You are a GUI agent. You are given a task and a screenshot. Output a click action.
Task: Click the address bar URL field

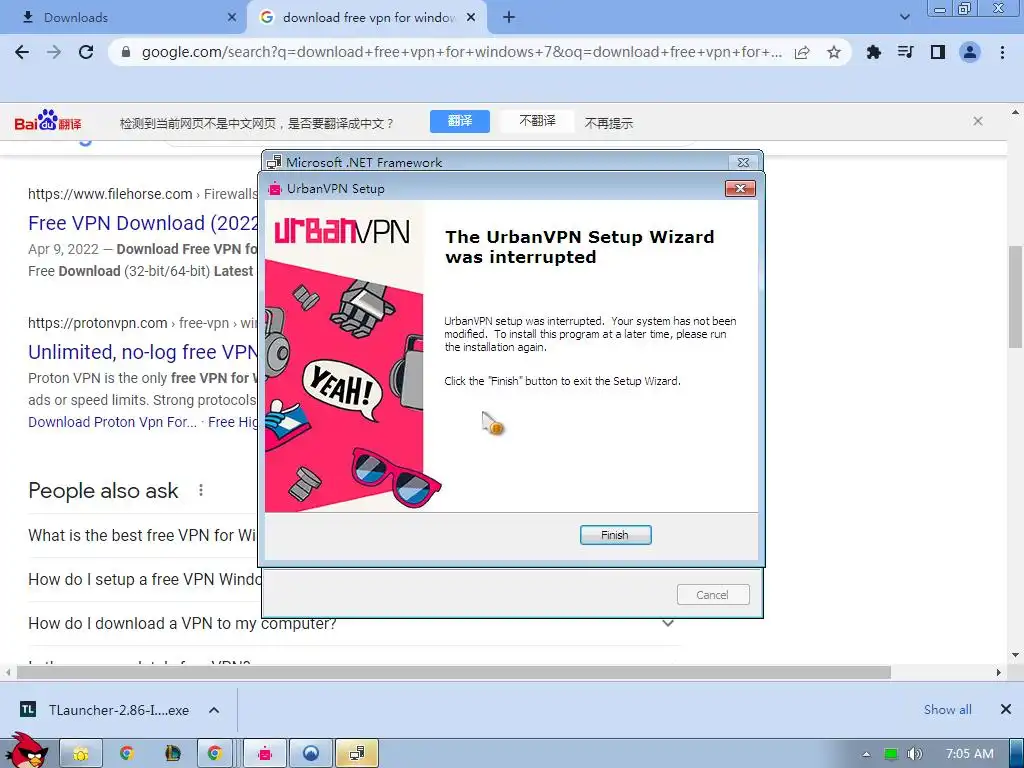(461, 52)
